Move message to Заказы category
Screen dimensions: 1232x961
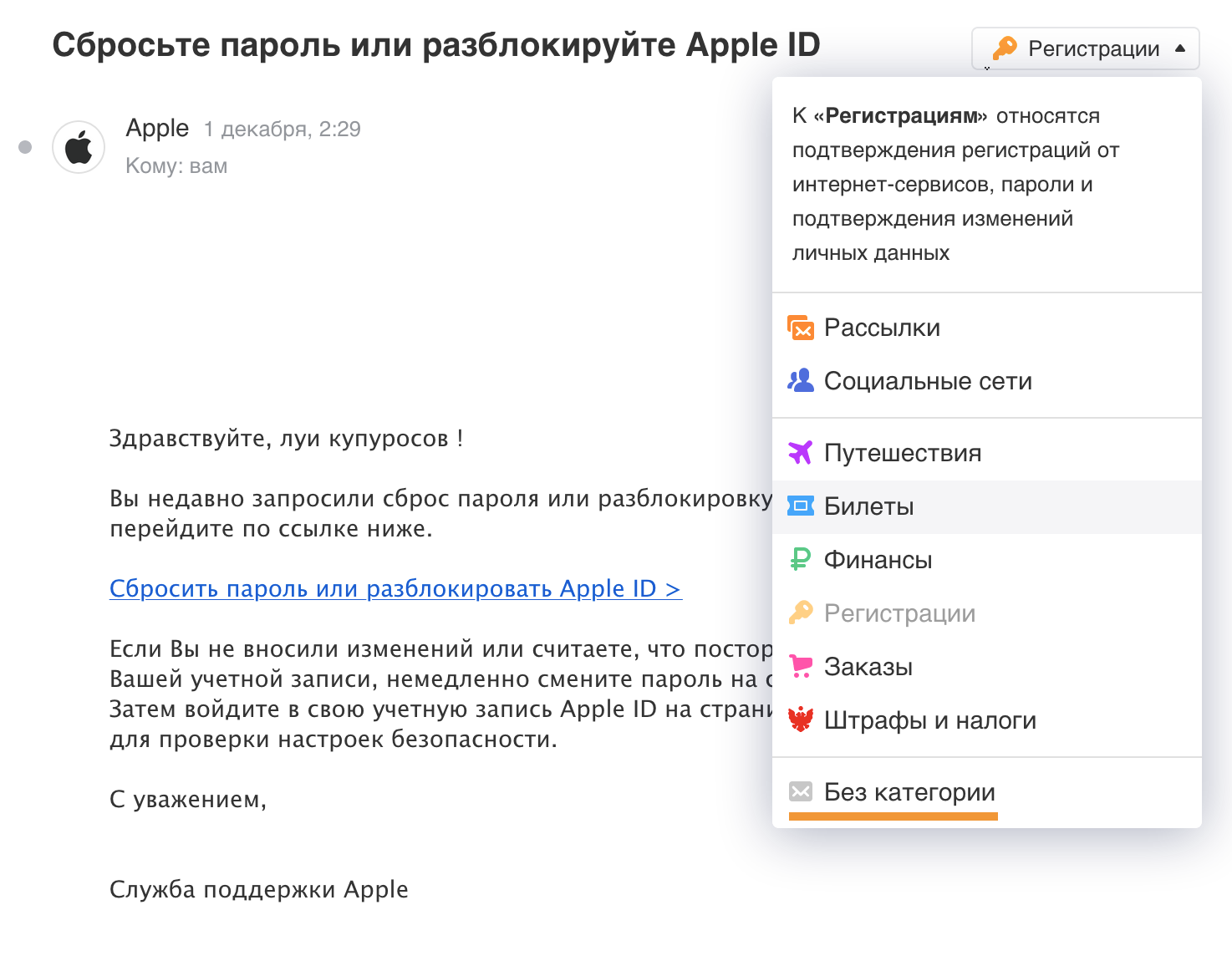(987, 667)
